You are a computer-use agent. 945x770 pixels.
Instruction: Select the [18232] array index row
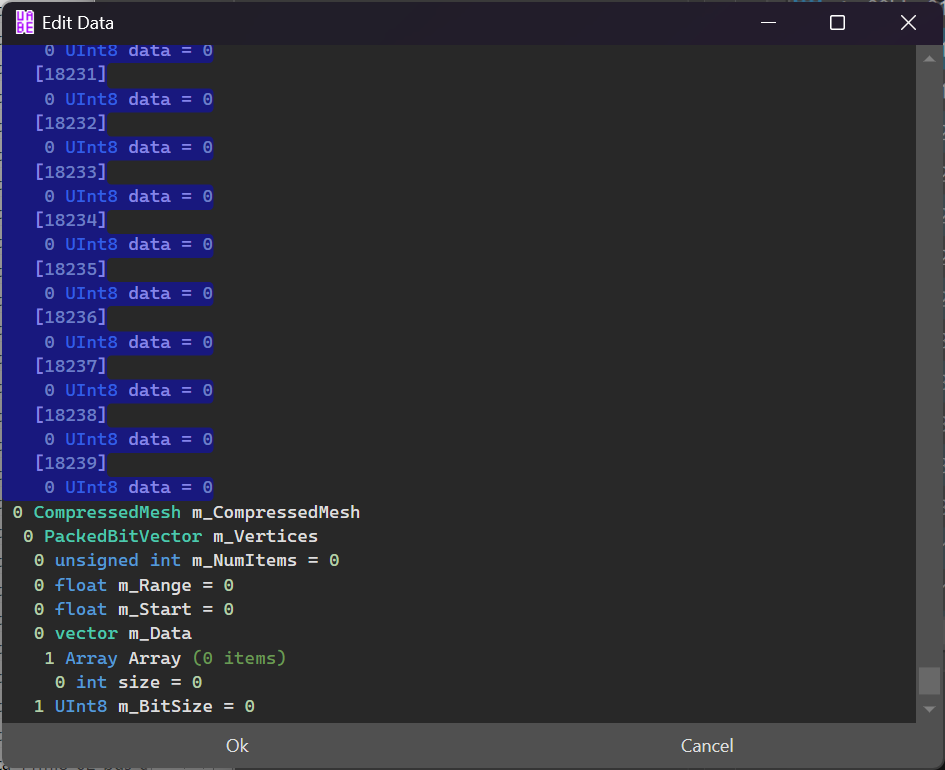point(71,123)
